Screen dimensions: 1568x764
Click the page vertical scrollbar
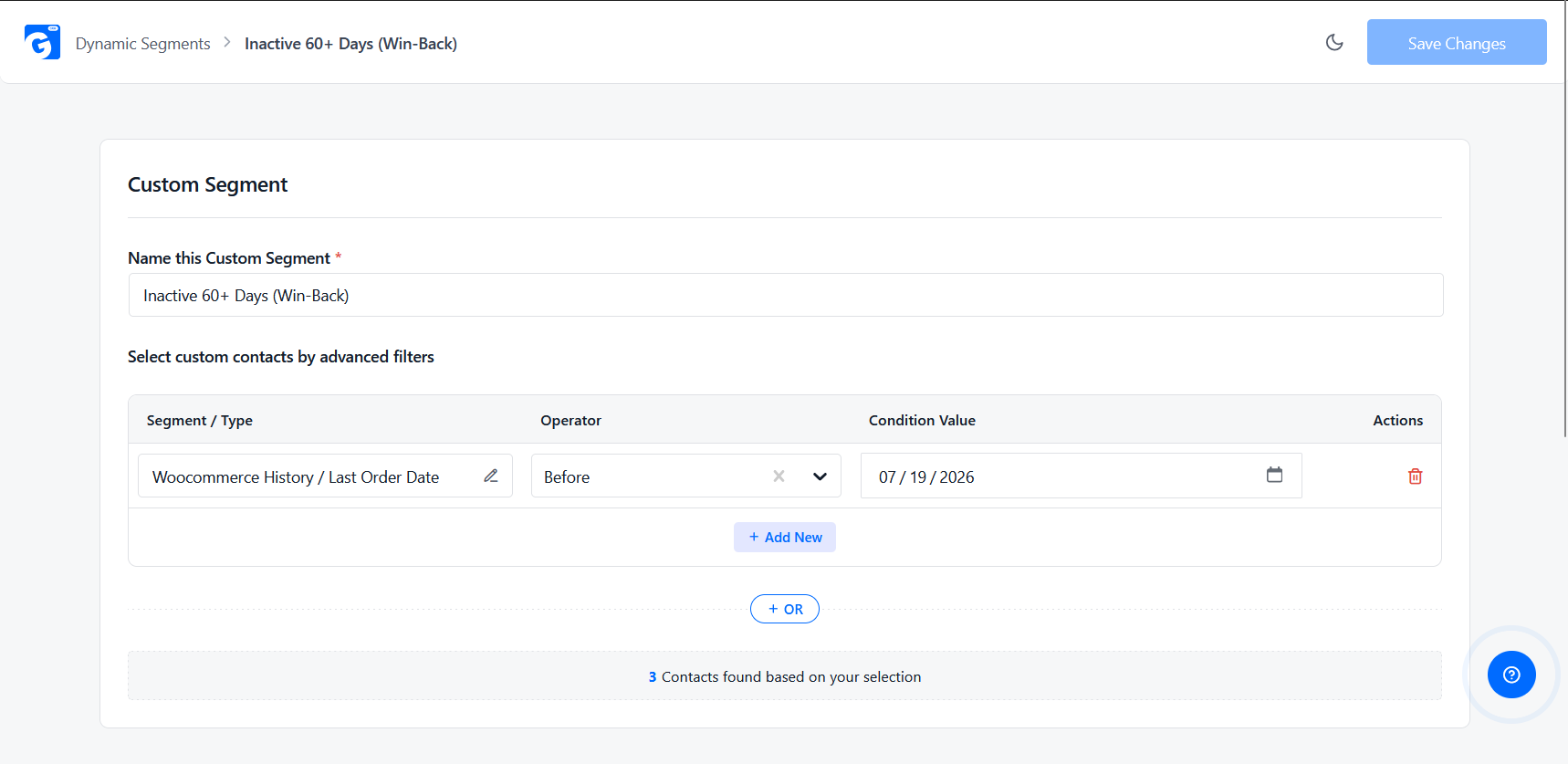coord(1563,219)
